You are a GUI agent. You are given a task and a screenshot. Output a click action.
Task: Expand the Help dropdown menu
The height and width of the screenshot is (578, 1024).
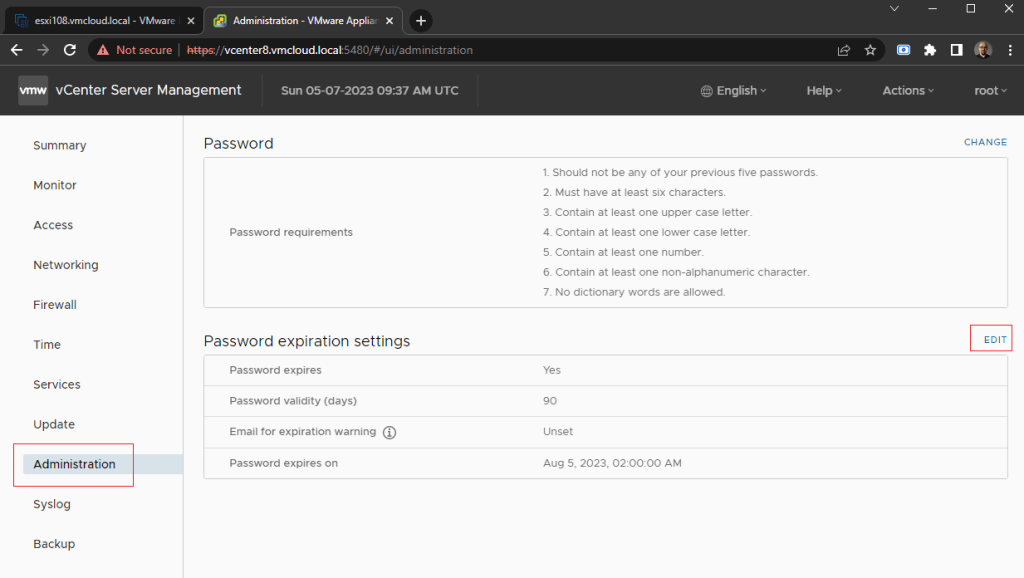tap(824, 90)
